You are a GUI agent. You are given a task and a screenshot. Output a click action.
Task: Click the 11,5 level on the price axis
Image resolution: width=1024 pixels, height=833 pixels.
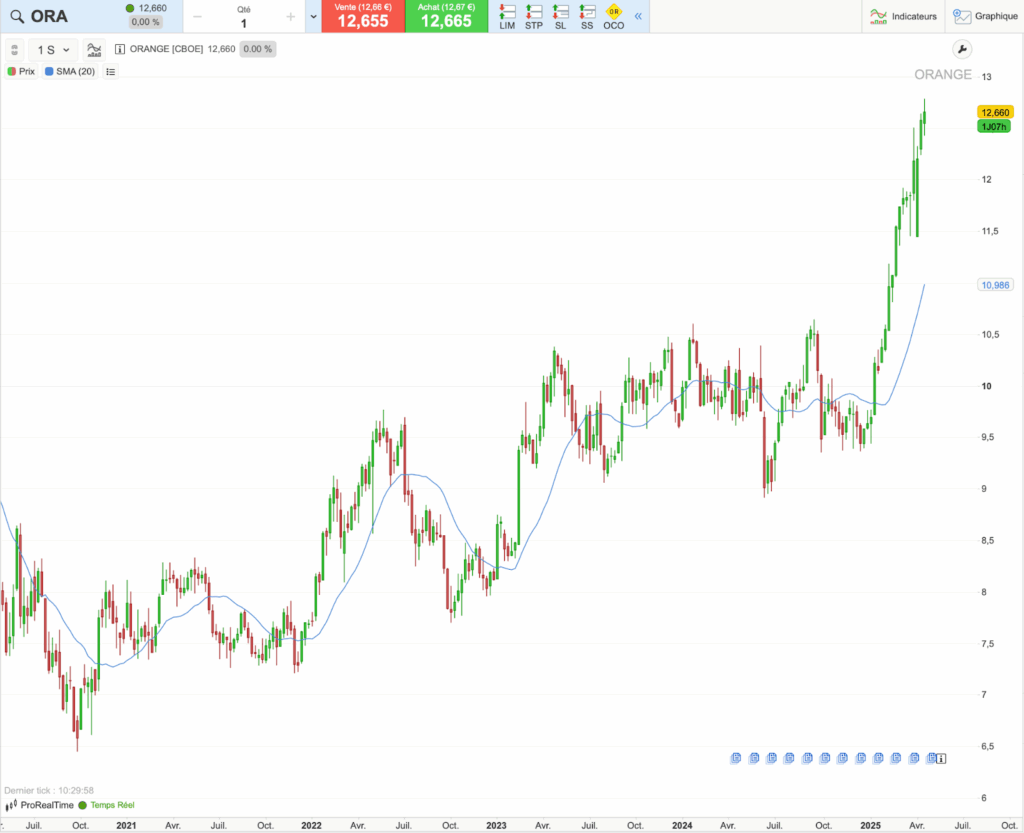point(990,231)
